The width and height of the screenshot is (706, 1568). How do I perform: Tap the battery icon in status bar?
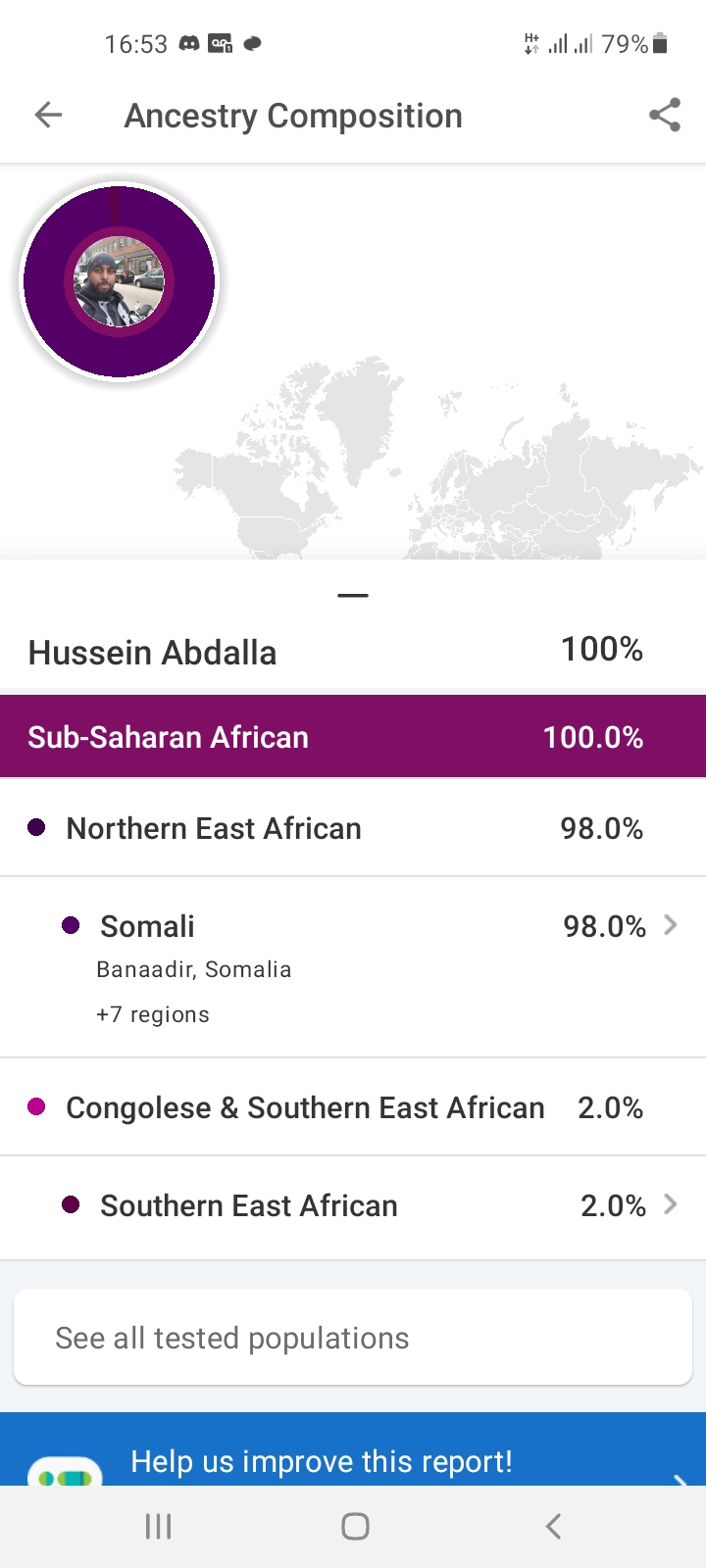click(660, 44)
